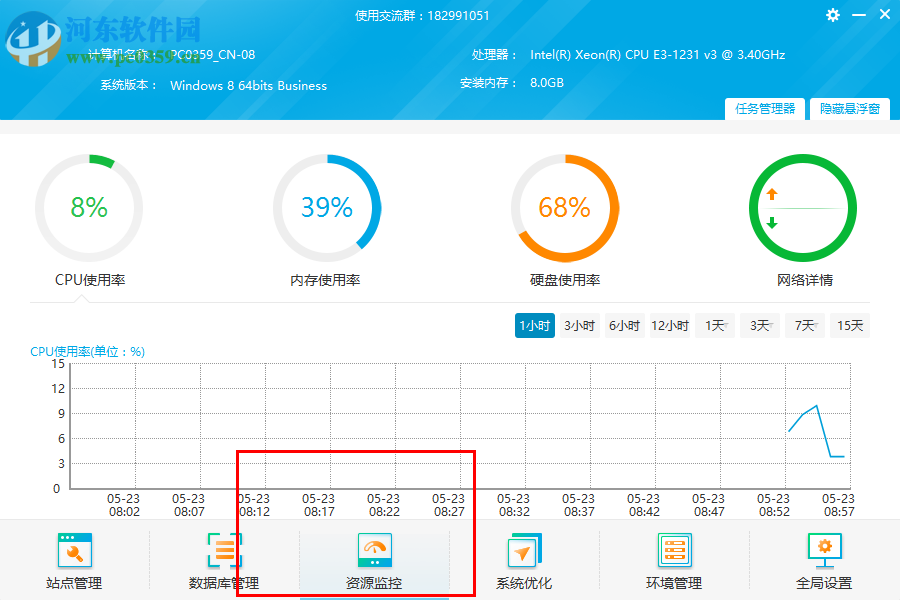
Task: Click the 网络详情 network ring icon
Action: [803, 208]
